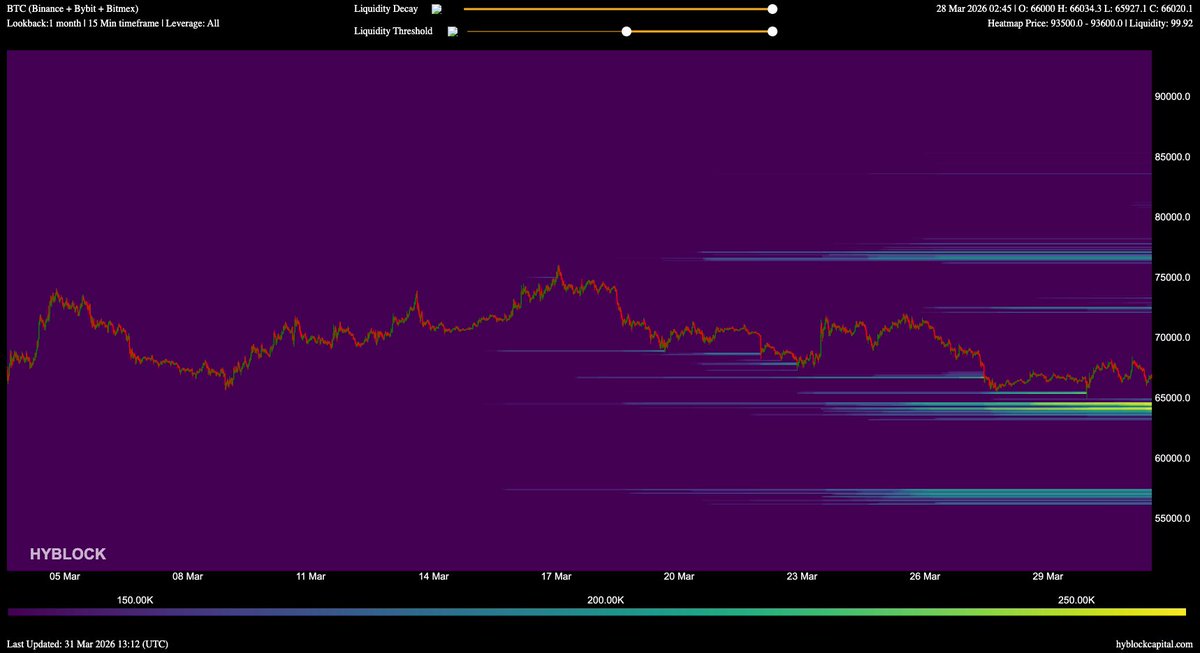The width and height of the screenshot is (1200, 653).
Task: Click the icon beside Liquidity Threshold label
Action: pyautogui.click(x=453, y=31)
